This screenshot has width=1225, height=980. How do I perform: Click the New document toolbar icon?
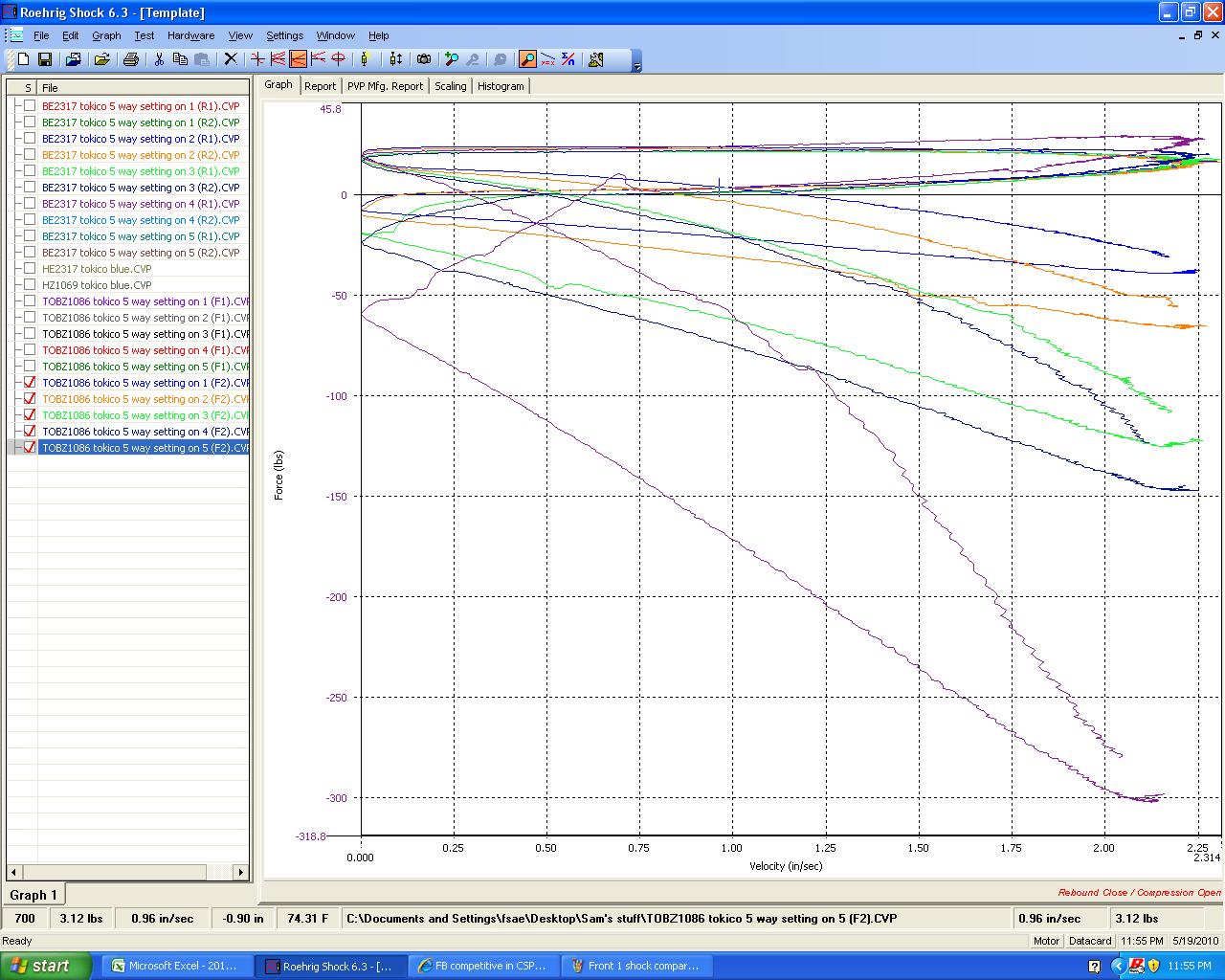24,59
